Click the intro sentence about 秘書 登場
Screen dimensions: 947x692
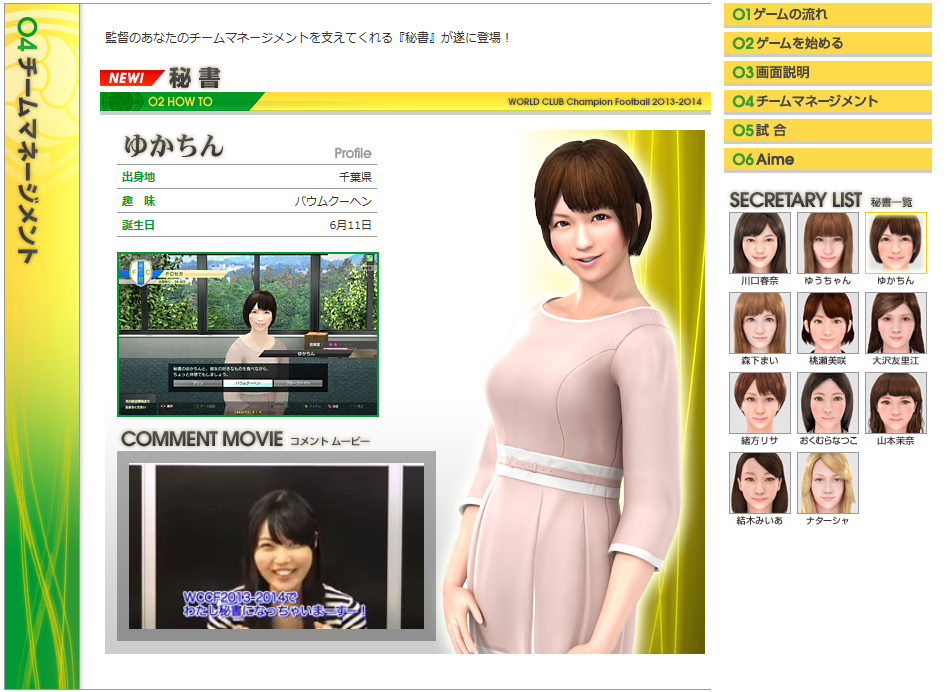pyautogui.click(x=307, y=37)
